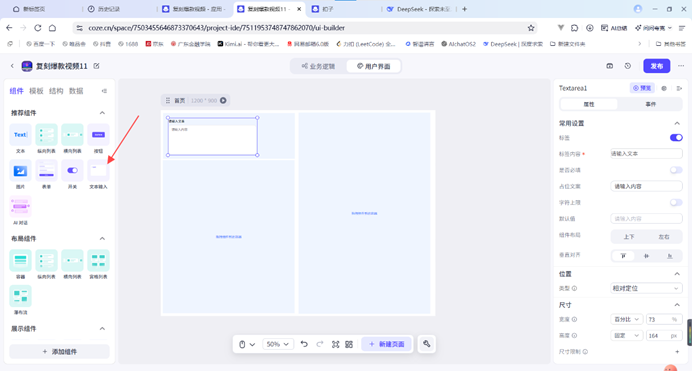Image resolution: width=692 pixels, height=371 pixels.
Task: Open the 宽度 unit 百分比 dropdown
Action: click(626, 319)
